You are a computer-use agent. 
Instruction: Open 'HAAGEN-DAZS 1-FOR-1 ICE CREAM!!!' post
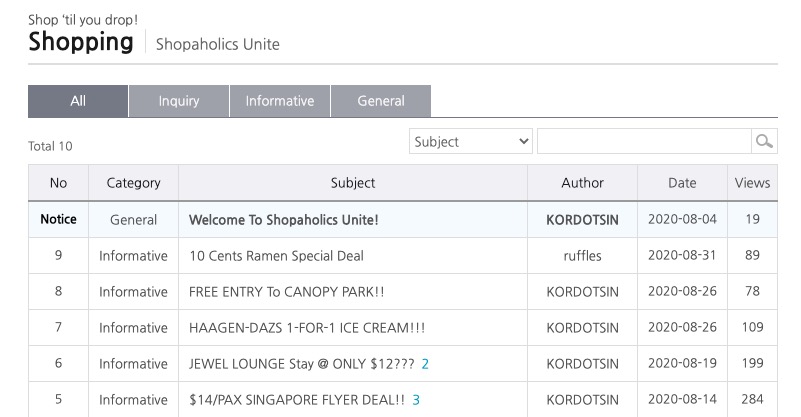pos(304,328)
